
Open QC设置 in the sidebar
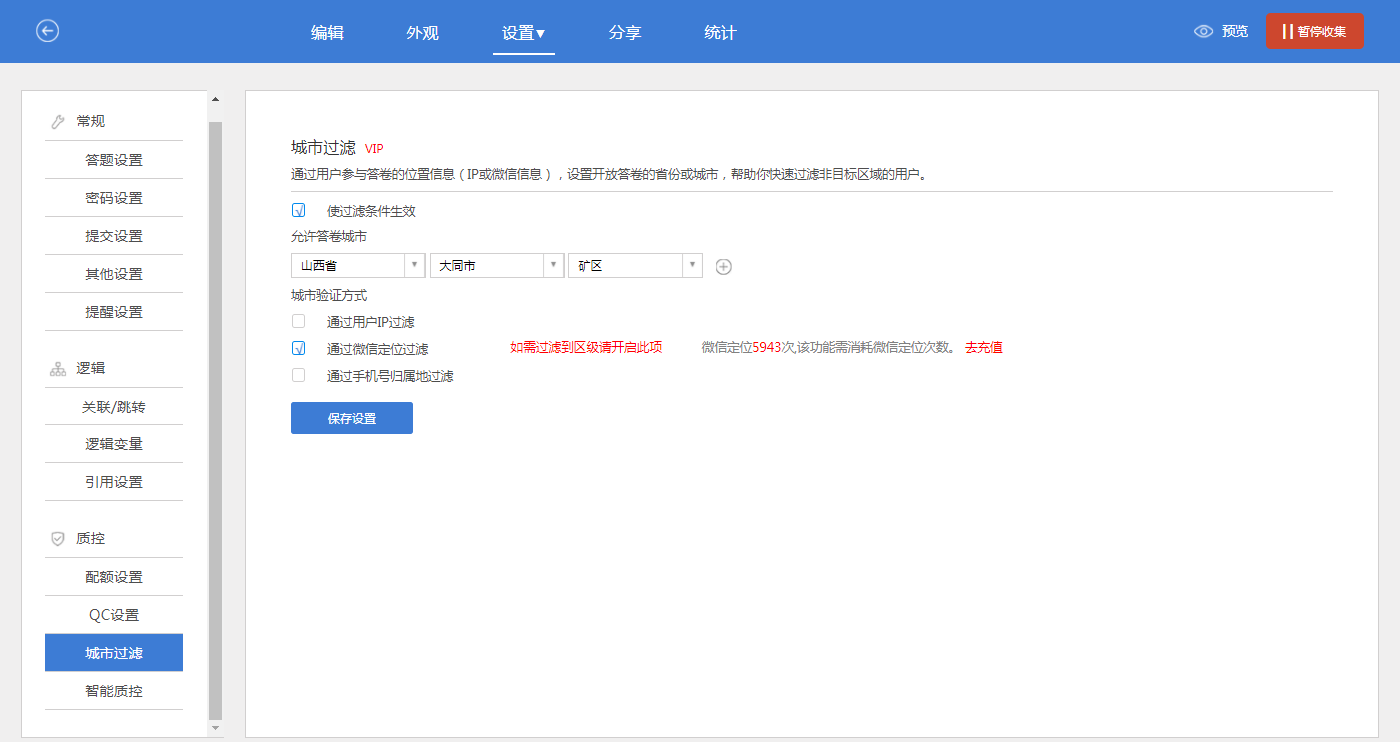click(x=114, y=615)
